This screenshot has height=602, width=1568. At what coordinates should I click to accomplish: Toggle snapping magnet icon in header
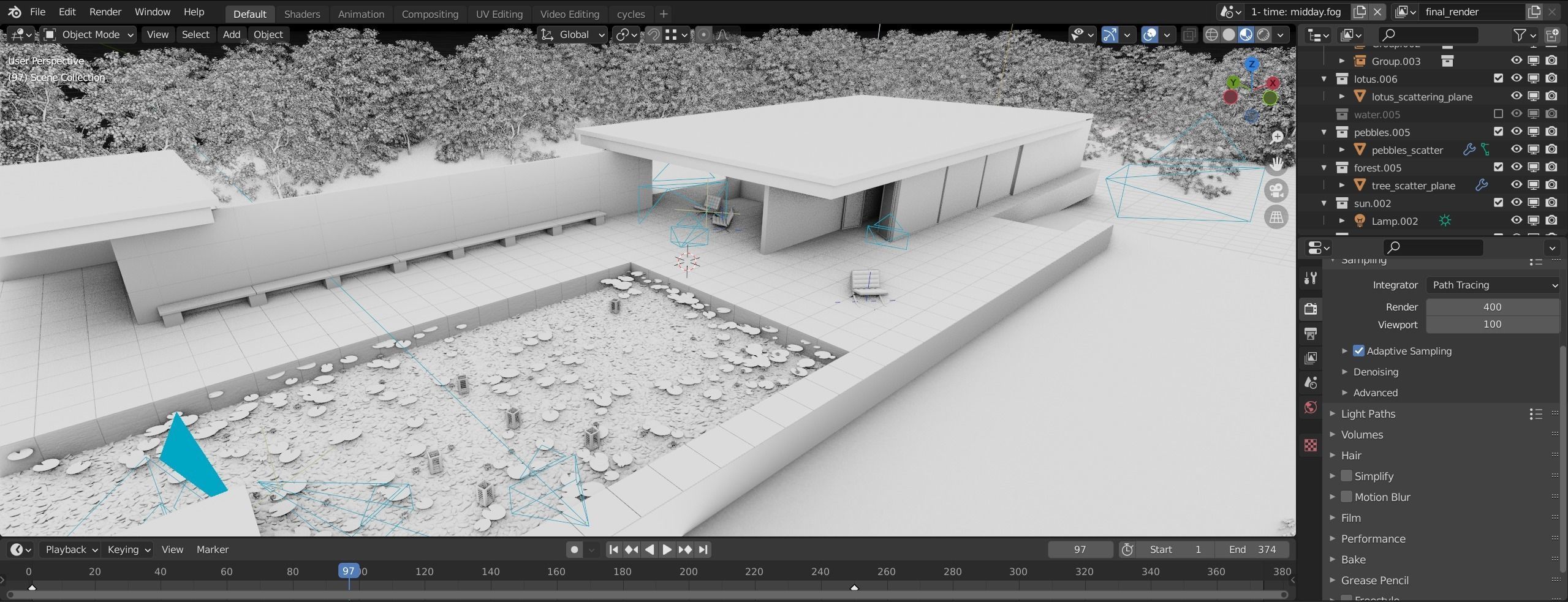pos(654,35)
